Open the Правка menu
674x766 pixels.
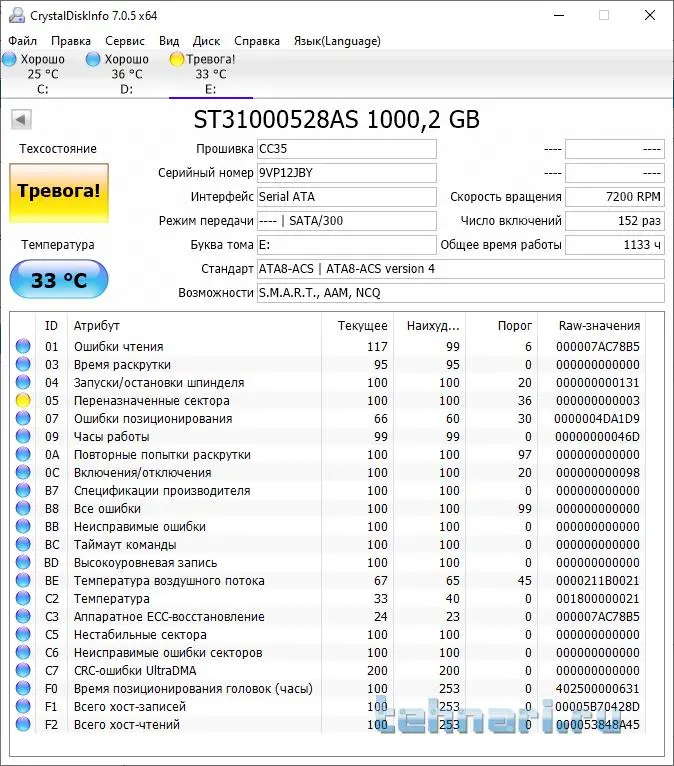pos(71,41)
